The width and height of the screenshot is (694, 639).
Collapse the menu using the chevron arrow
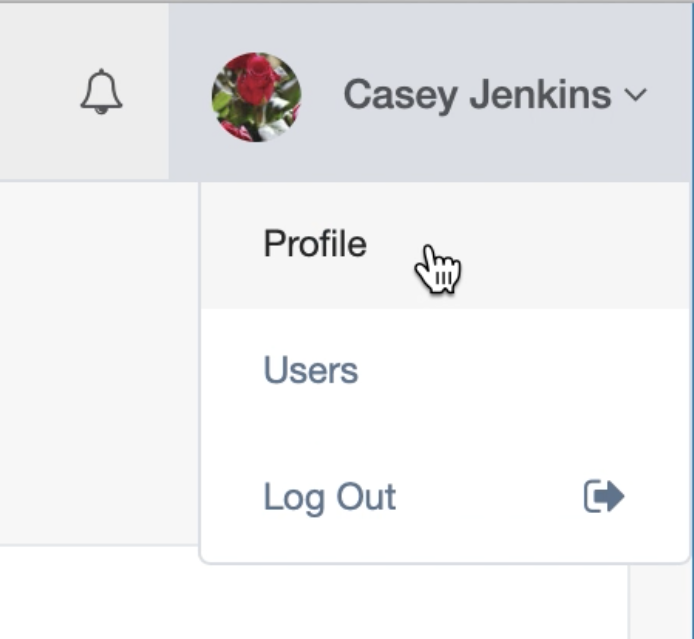[636, 96]
